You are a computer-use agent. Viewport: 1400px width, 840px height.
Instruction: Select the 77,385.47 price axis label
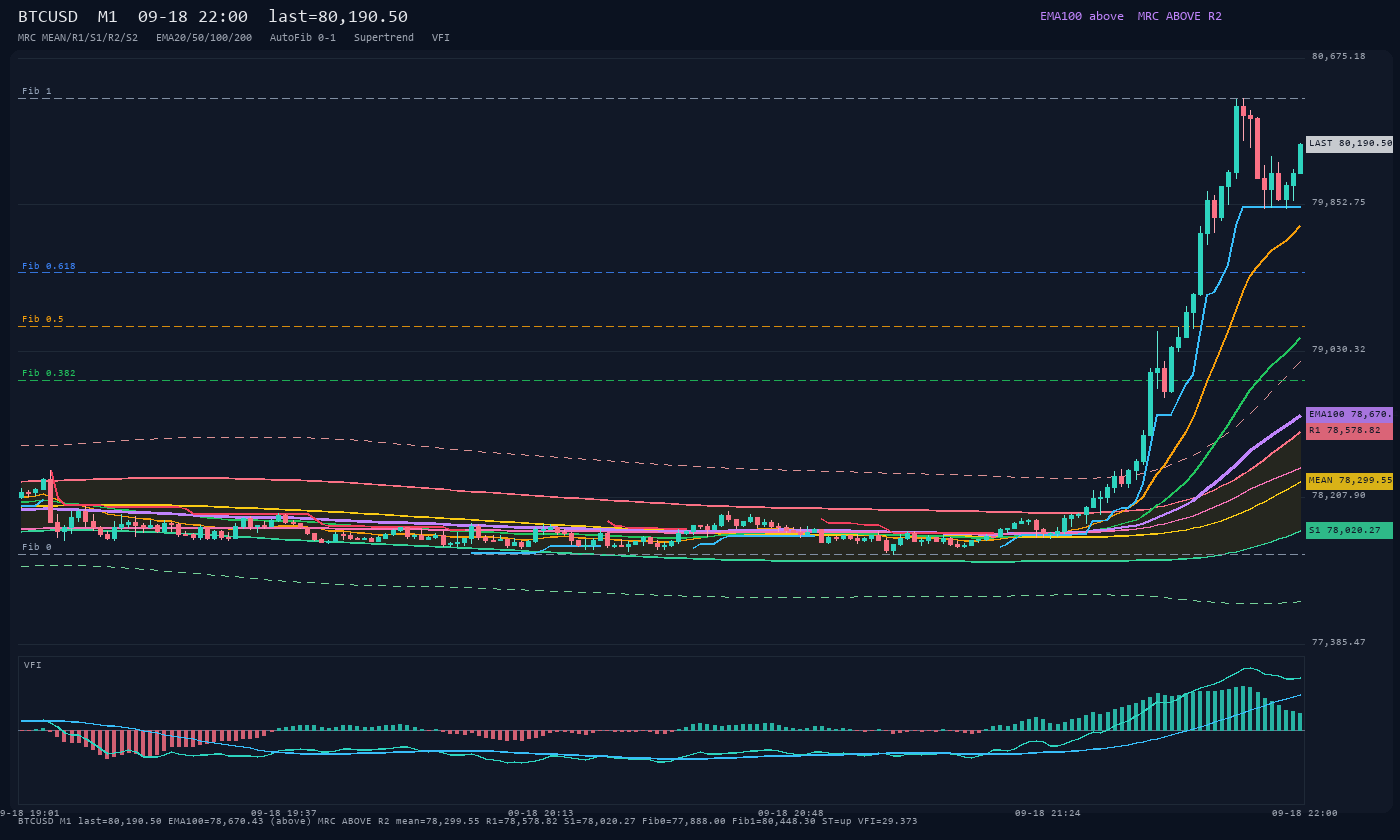click(1338, 642)
